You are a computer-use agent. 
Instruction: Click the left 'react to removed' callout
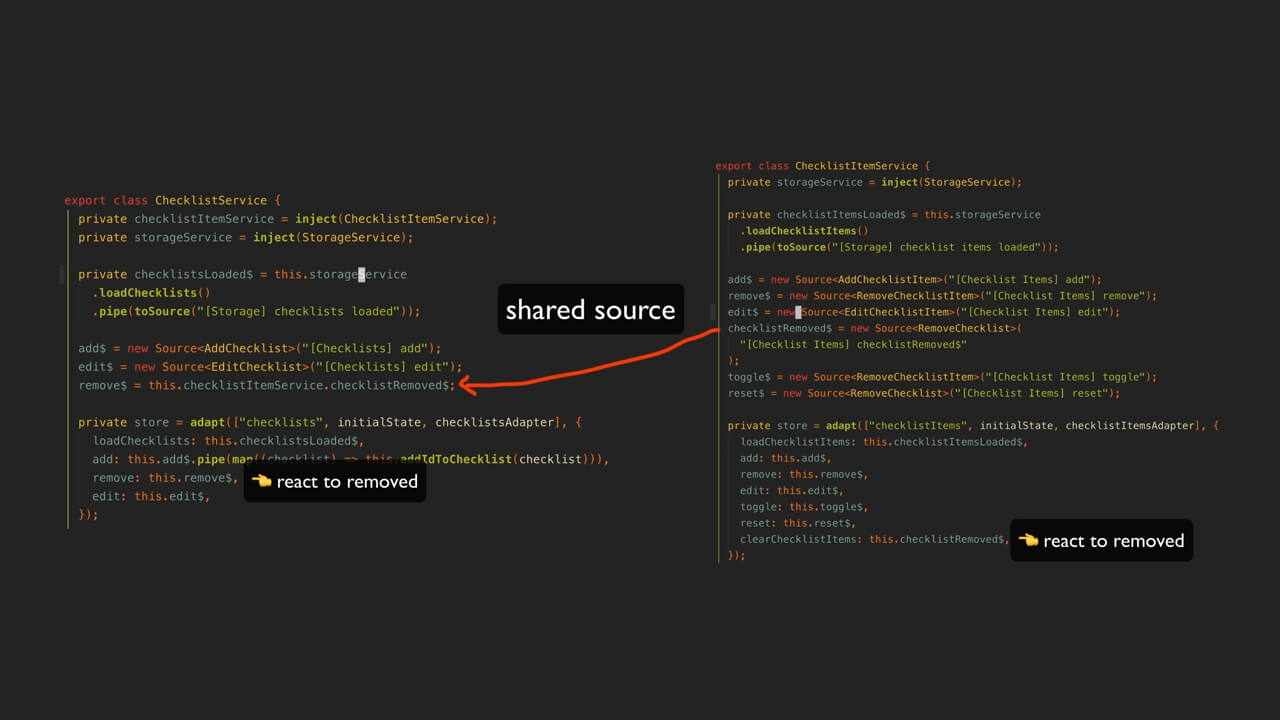(x=335, y=482)
